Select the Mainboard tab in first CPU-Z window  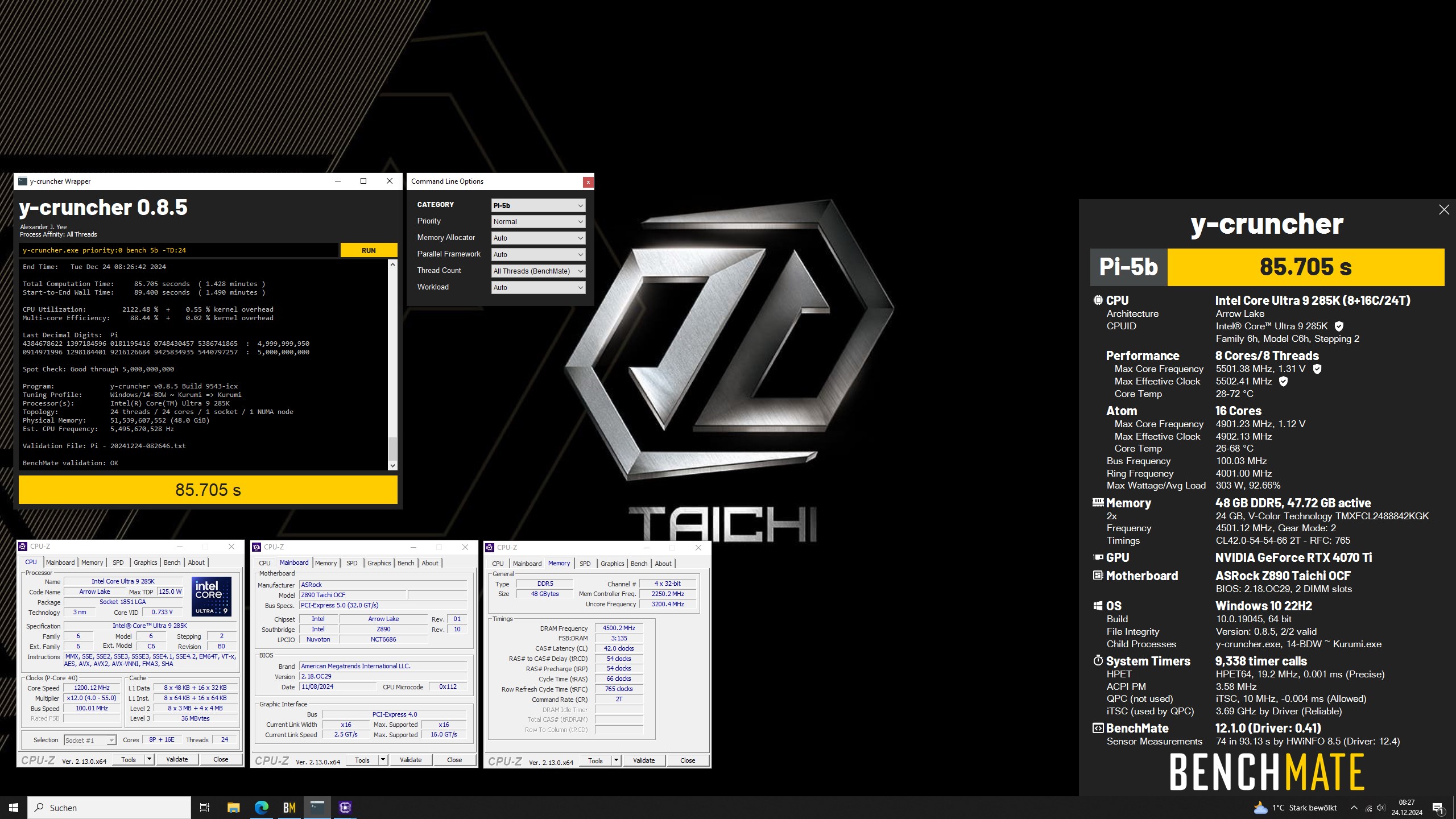[x=60, y=562]
